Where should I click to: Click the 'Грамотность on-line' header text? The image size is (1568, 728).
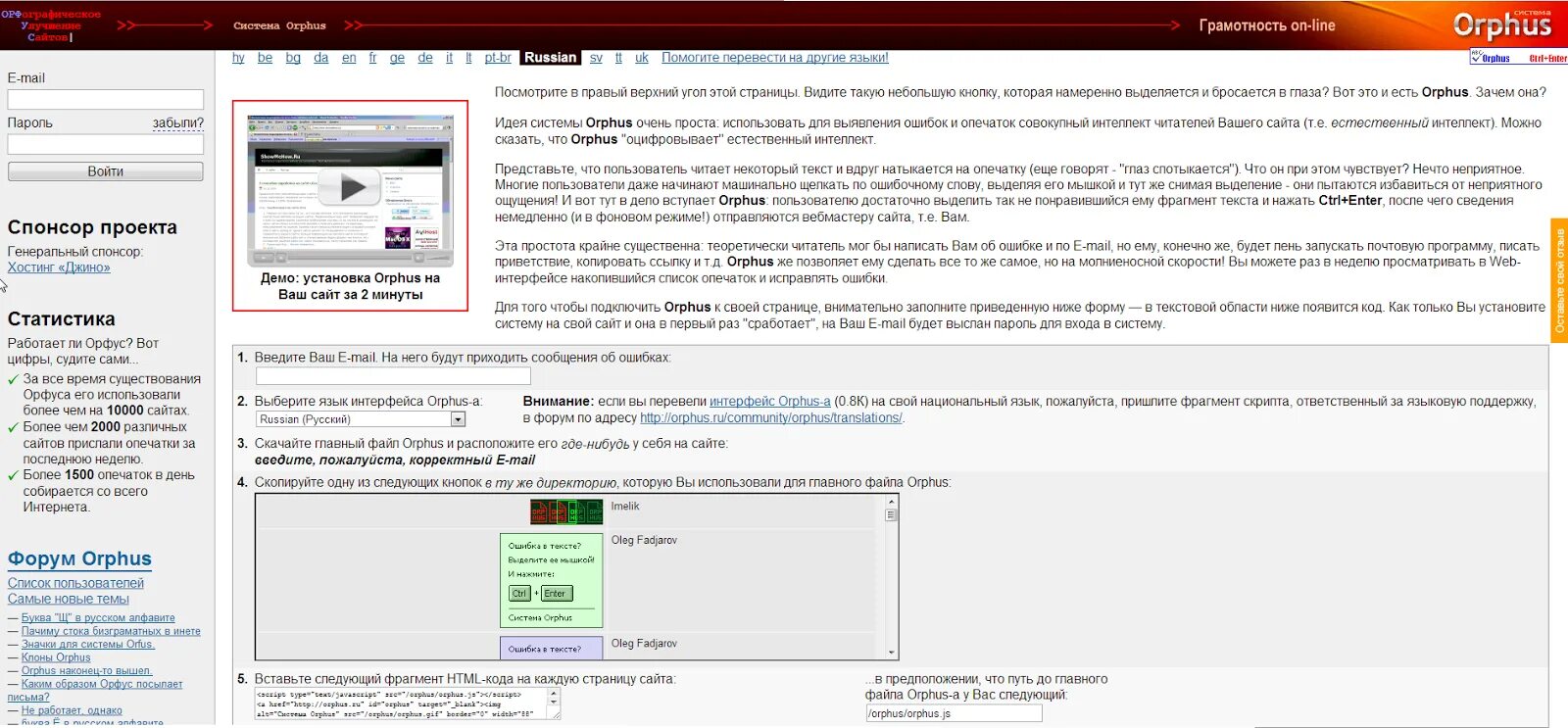click(1267, 25)
